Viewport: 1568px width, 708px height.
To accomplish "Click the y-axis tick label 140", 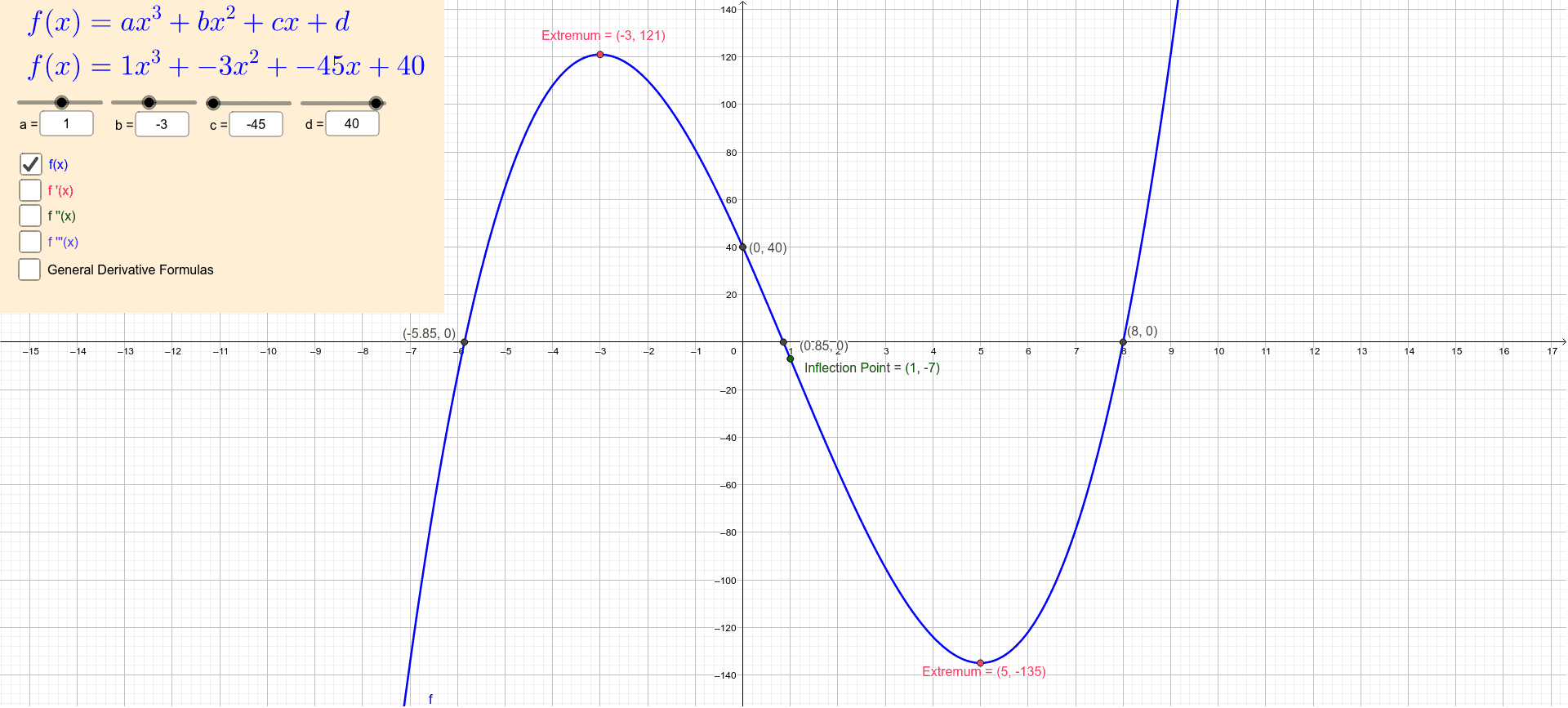I will pyautogui.click(x=728, y=10).
